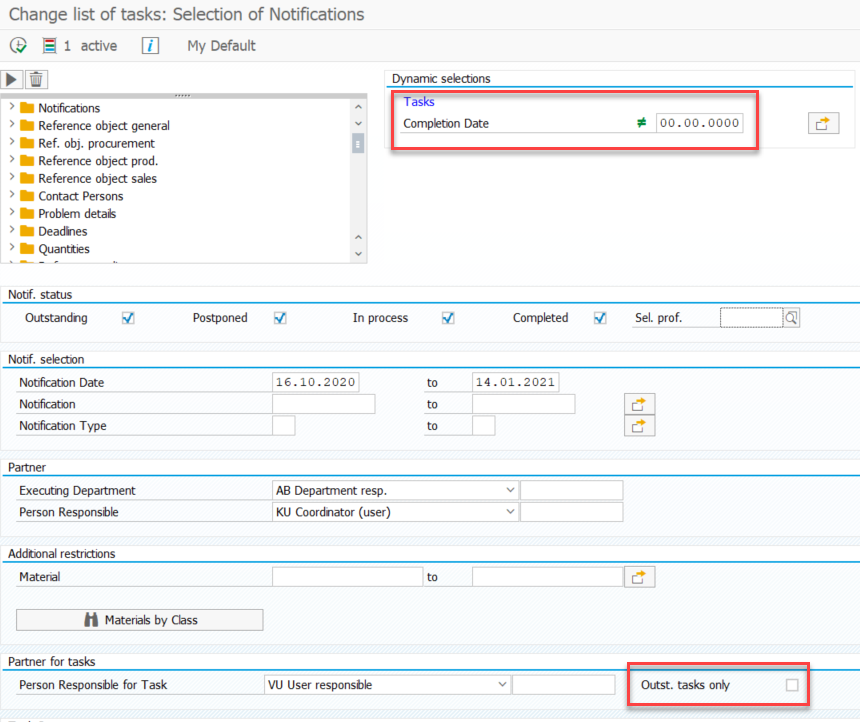
Task: Enable the 'Outst. tasks only' checkbox
Action: (792, 685)
